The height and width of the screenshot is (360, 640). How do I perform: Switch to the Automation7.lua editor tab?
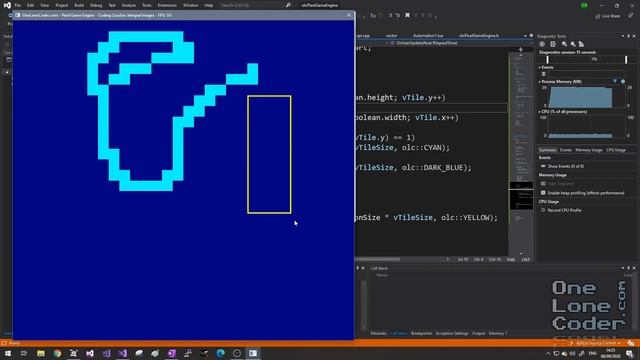coord(428,36)
